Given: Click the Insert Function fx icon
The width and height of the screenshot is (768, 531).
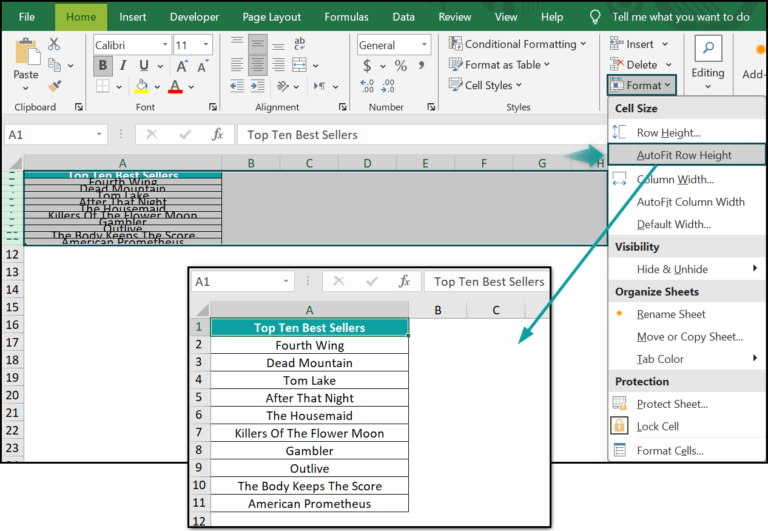Looking at the screenshot, I should 217,135.
